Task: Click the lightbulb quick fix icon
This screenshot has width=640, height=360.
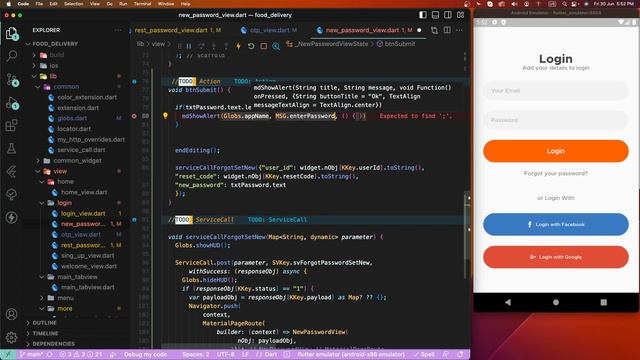Action: [x=165, y=116]
